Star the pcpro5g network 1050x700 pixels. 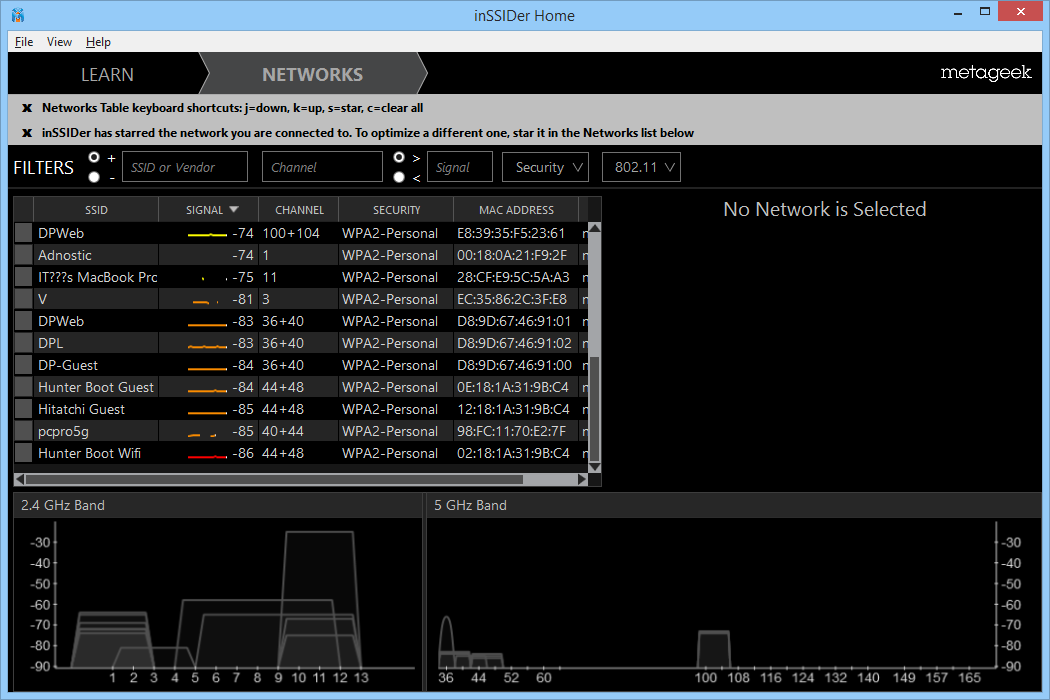pos(23,431)
